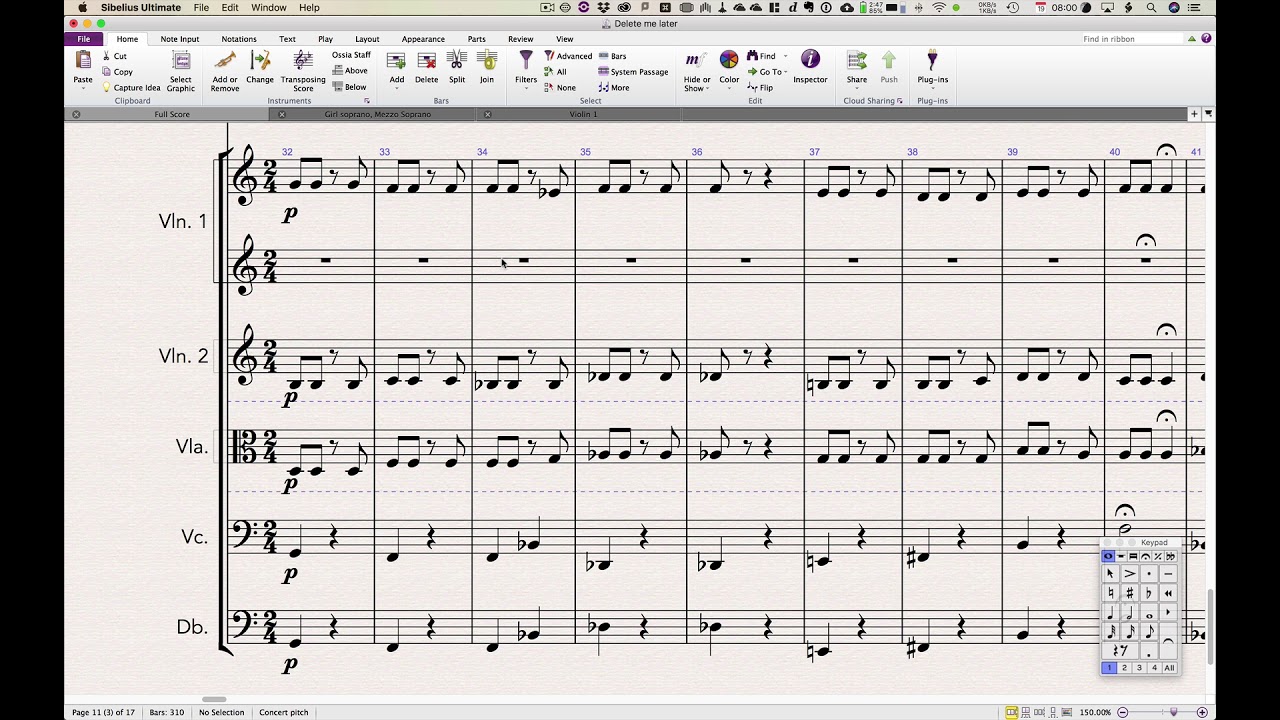Collapse the ribbon with green arrow

(x=1192, y=39)
